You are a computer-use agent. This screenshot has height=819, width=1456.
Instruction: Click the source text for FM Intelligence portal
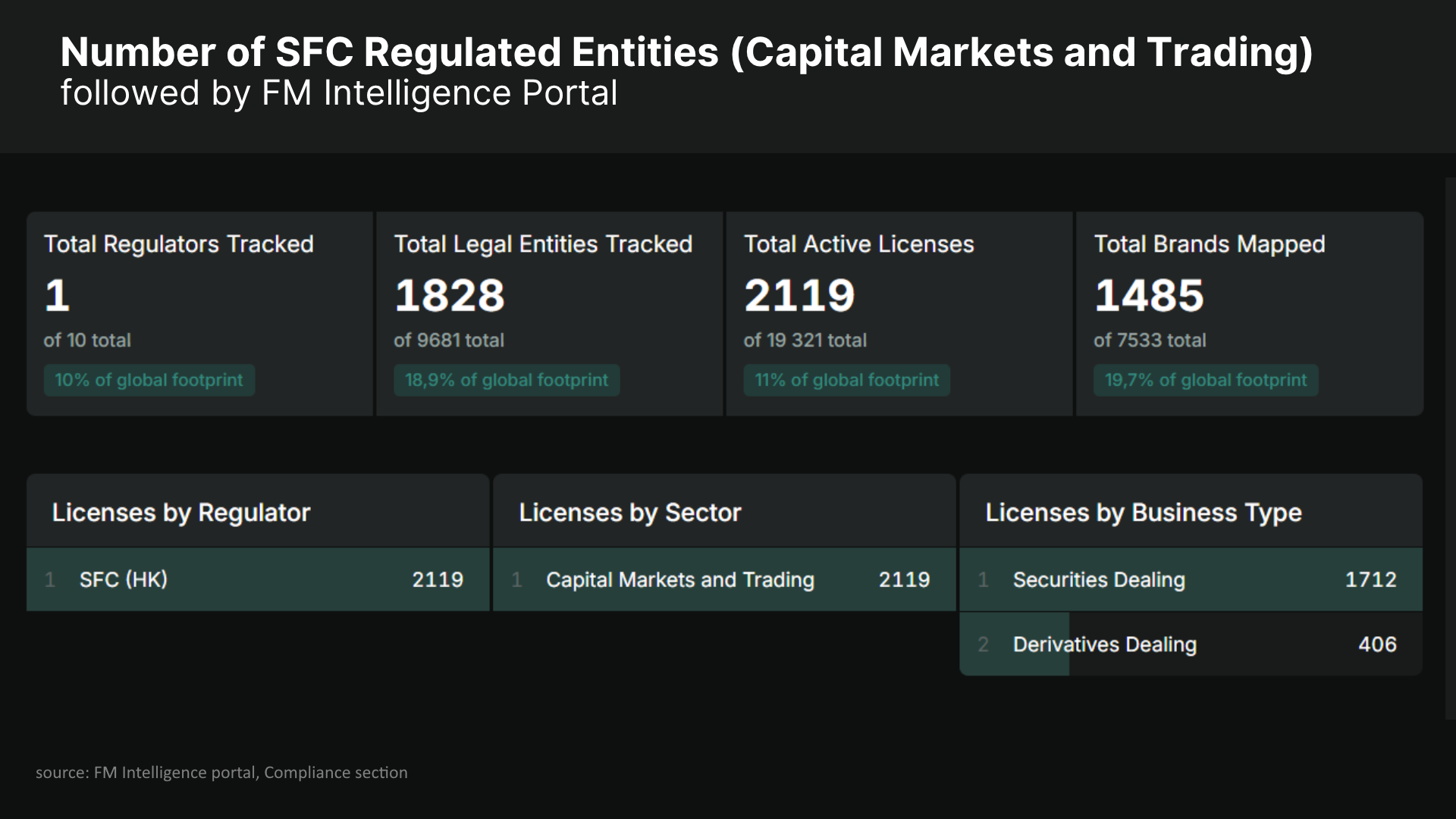coord(221,773)
